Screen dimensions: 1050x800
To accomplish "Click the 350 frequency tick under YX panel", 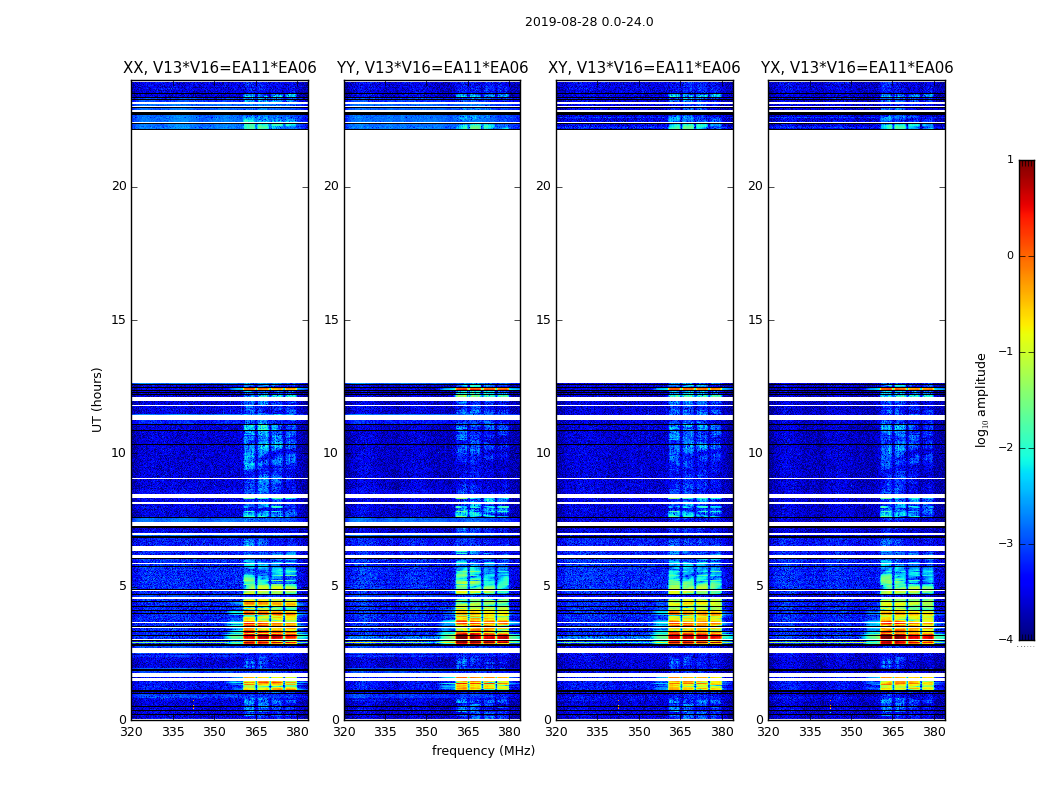I will pyautogui.click(x=851, y=732).
